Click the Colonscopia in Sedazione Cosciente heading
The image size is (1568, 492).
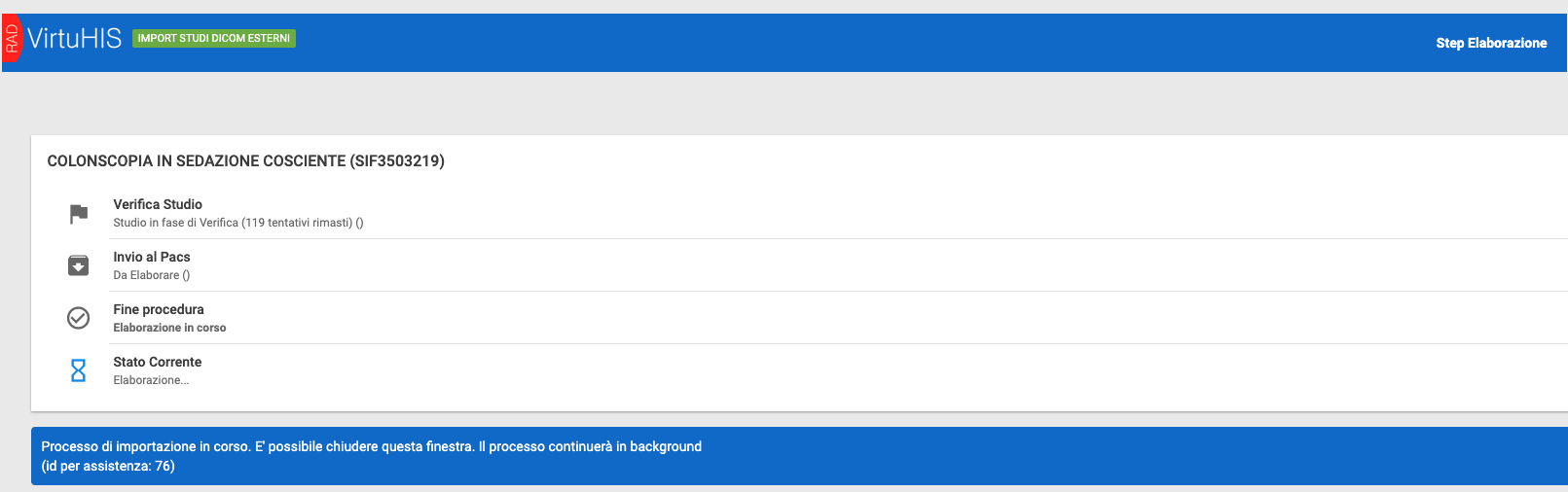point(245,161)
